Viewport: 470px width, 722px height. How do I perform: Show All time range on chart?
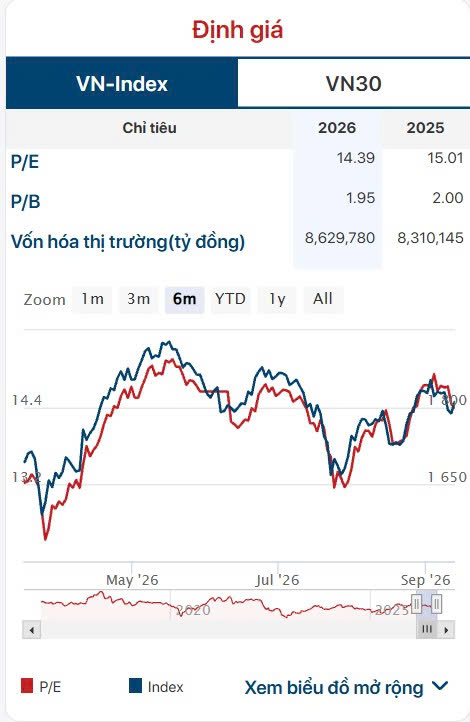click(x=323, y=299)
